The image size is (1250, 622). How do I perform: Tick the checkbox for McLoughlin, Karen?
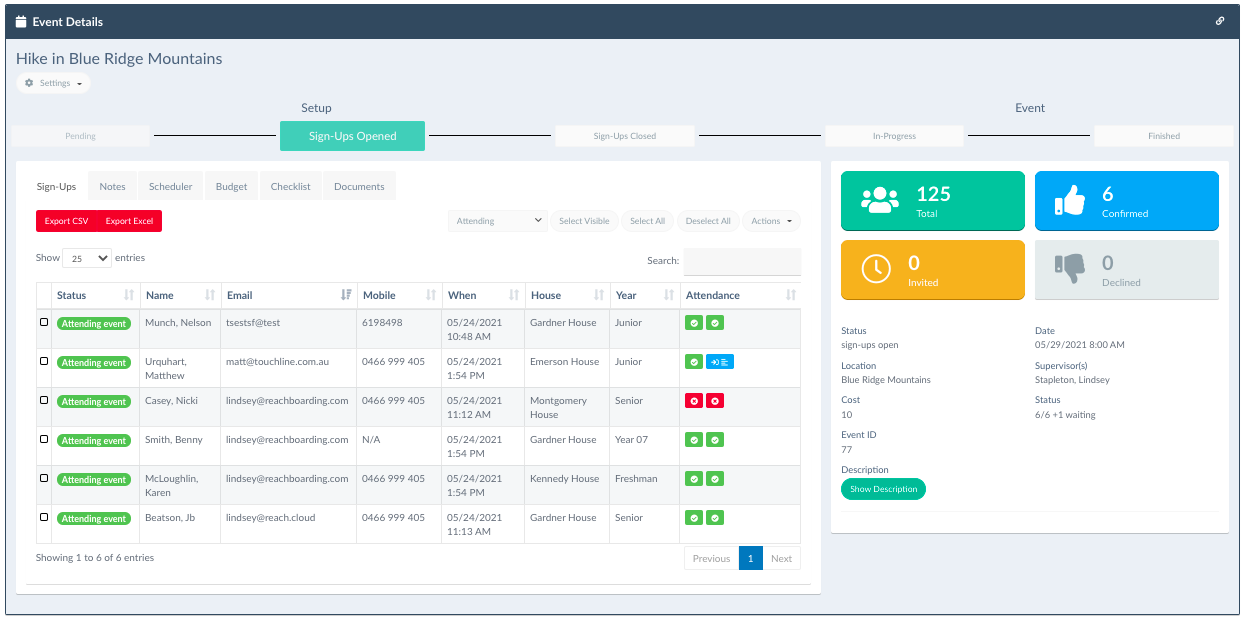point(44,478)
